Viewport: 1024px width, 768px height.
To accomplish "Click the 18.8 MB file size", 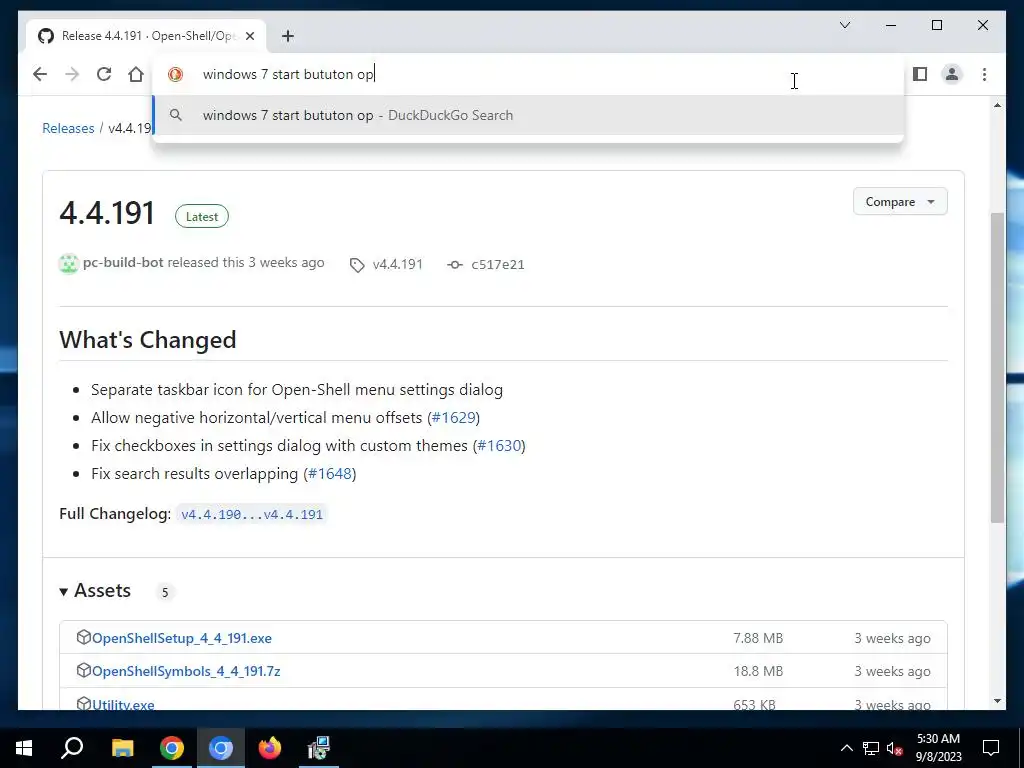I will 758,671.
